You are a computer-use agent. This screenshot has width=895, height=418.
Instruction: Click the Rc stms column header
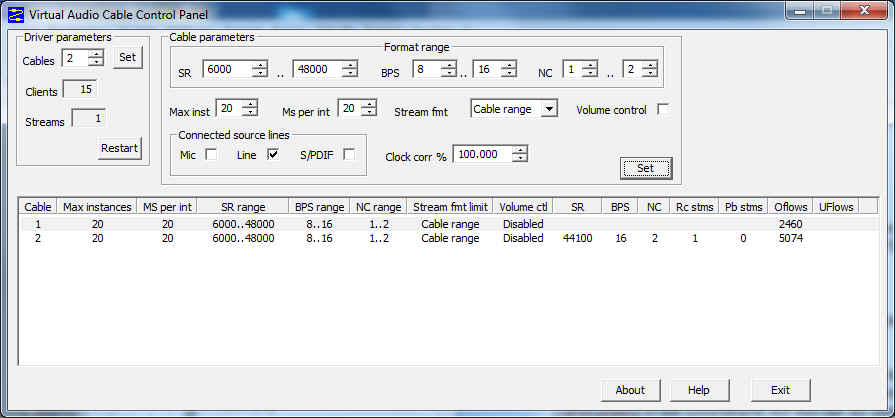tap(695, 207)
